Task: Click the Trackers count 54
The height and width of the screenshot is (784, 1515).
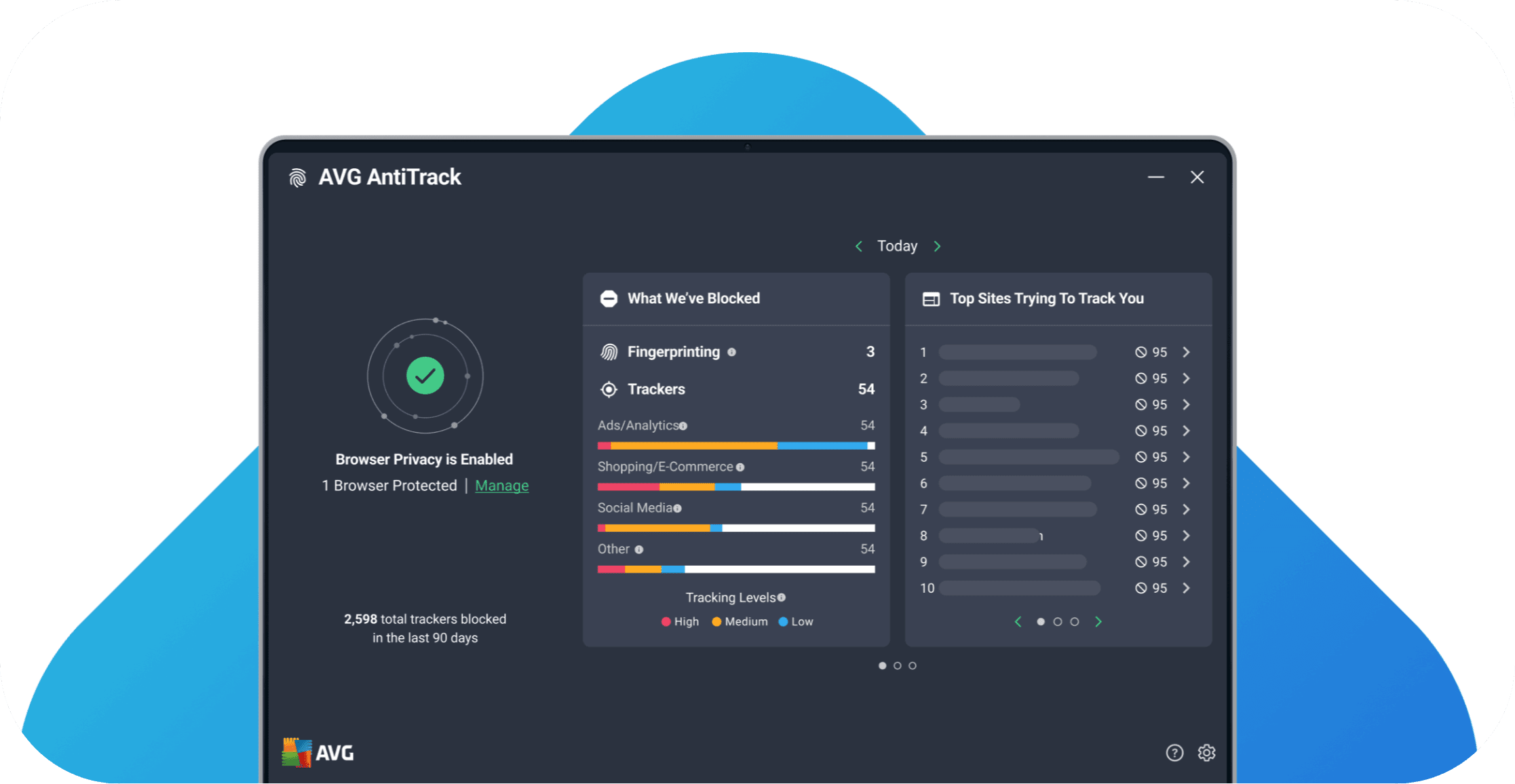Action: pos(866,389)
